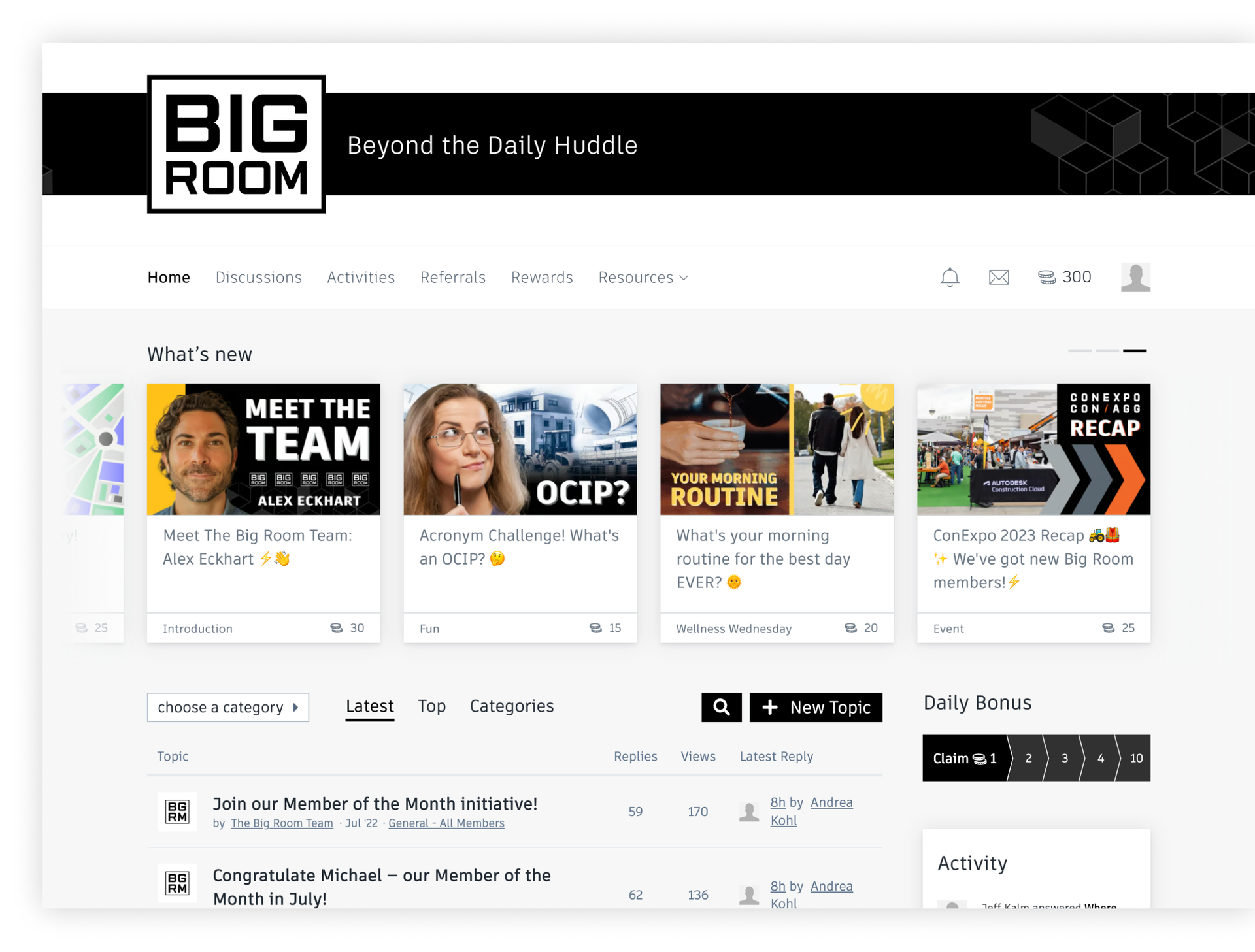Click the Activity panel heading
The height and width of the screenshot is (952, 1255).
click(x=972, y=863)
